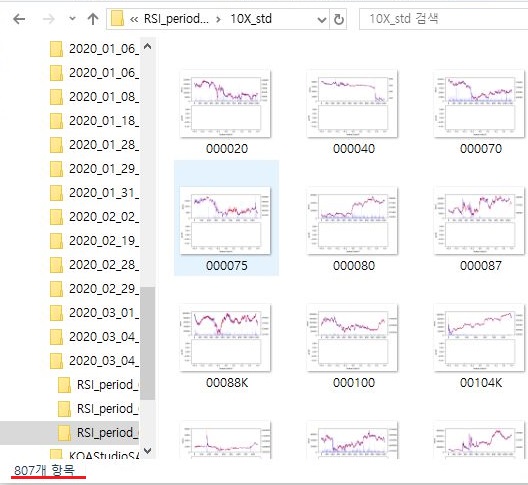This screenshot has height=485, width=528.
Task: Open the address bar history dropdown
Action: coord(322,20)
